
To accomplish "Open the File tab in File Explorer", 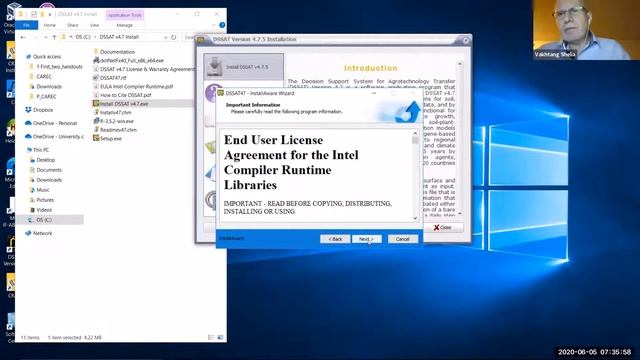I will tap(27, 25).
